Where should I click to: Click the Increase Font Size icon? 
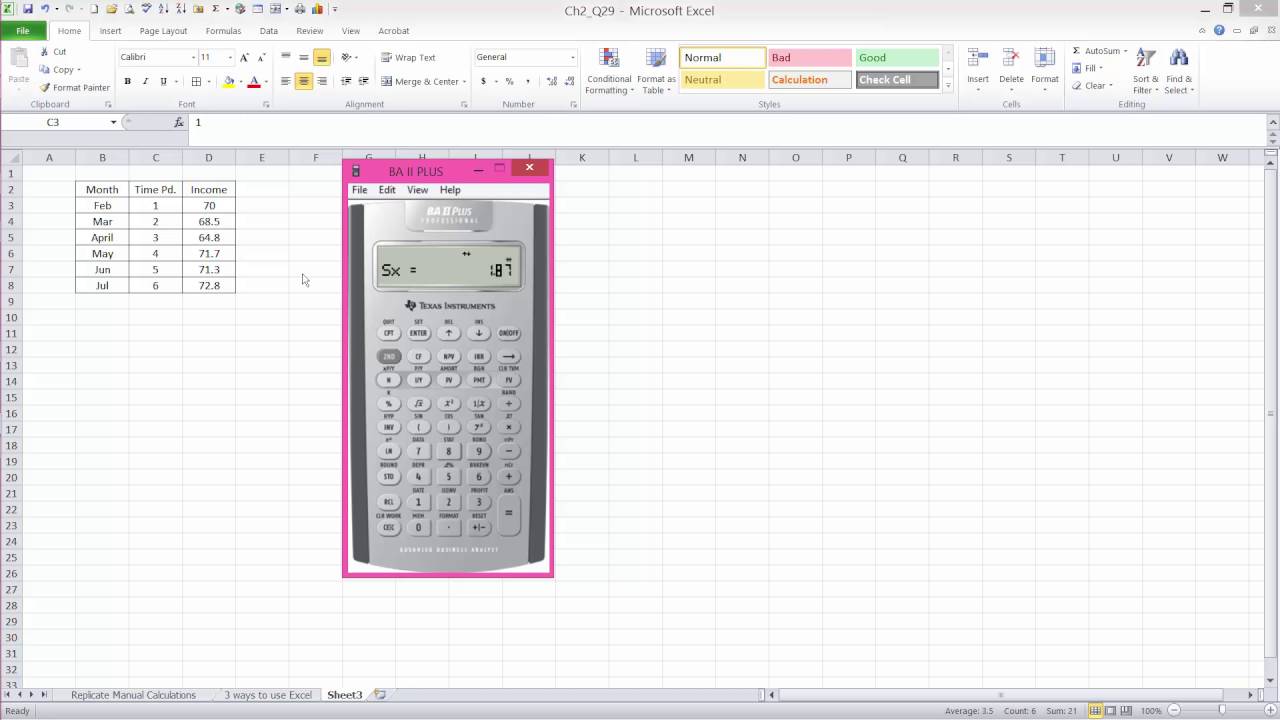click(x=244, y=58)
